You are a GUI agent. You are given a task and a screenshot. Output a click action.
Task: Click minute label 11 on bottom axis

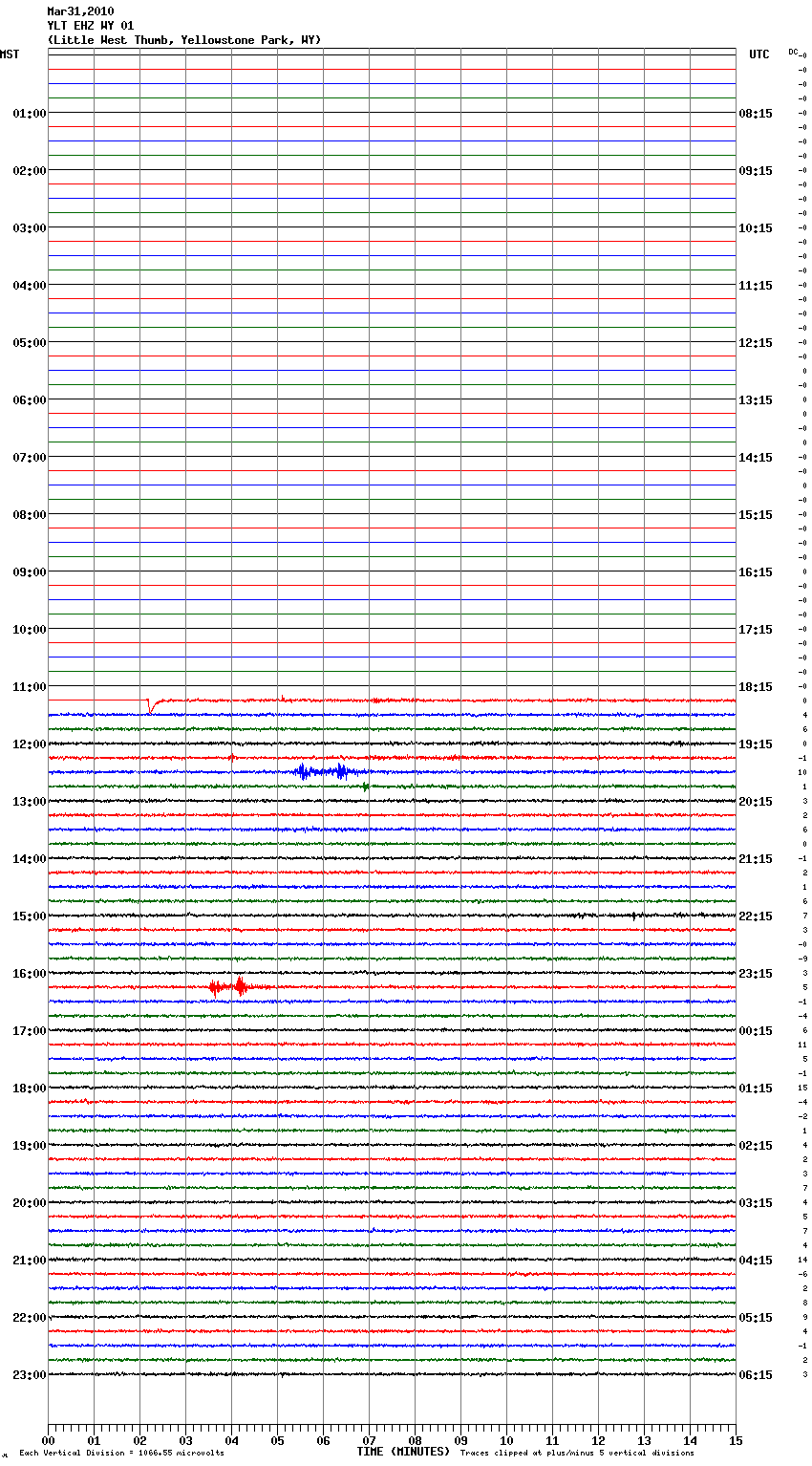552,1441
